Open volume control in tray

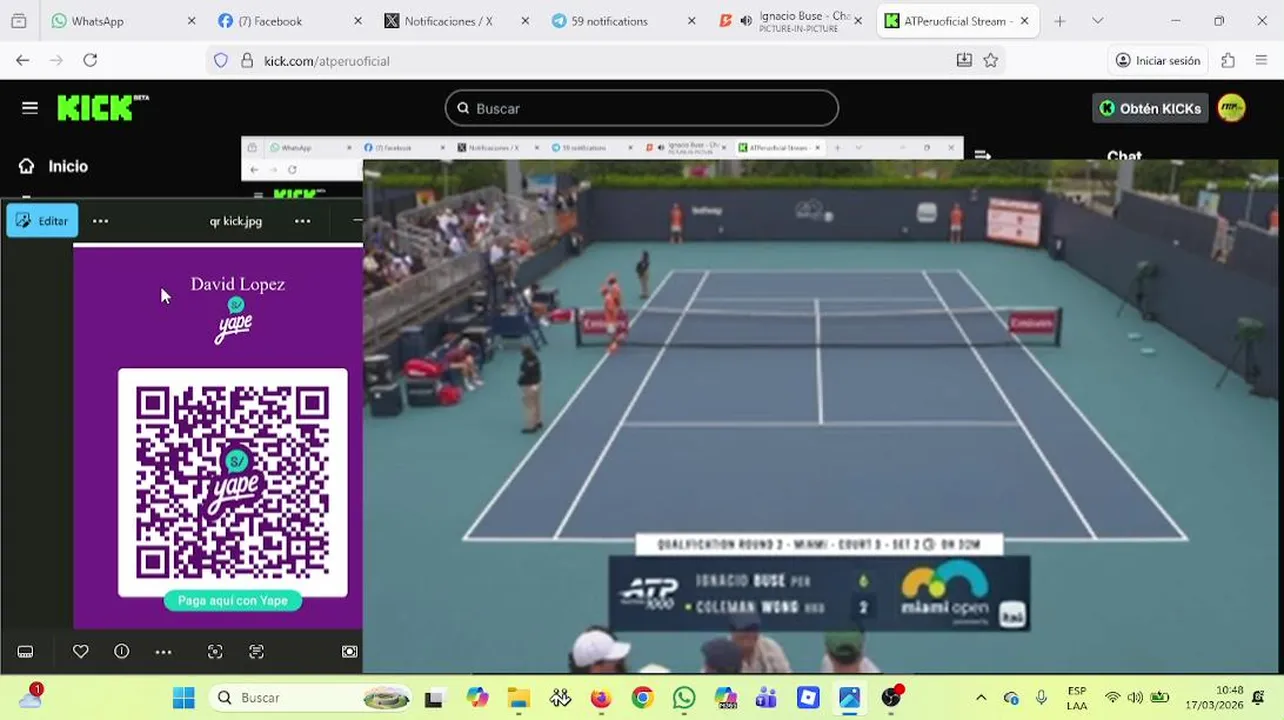coord(1135,698)
